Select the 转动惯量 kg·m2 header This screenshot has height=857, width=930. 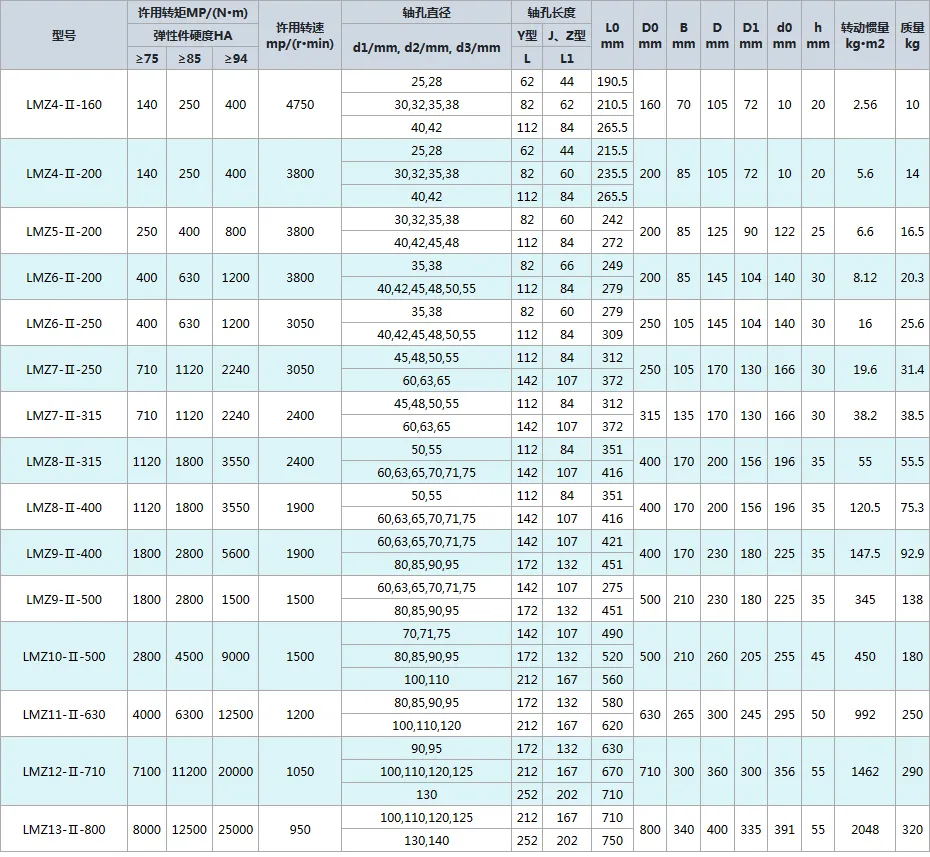point(865,35)
